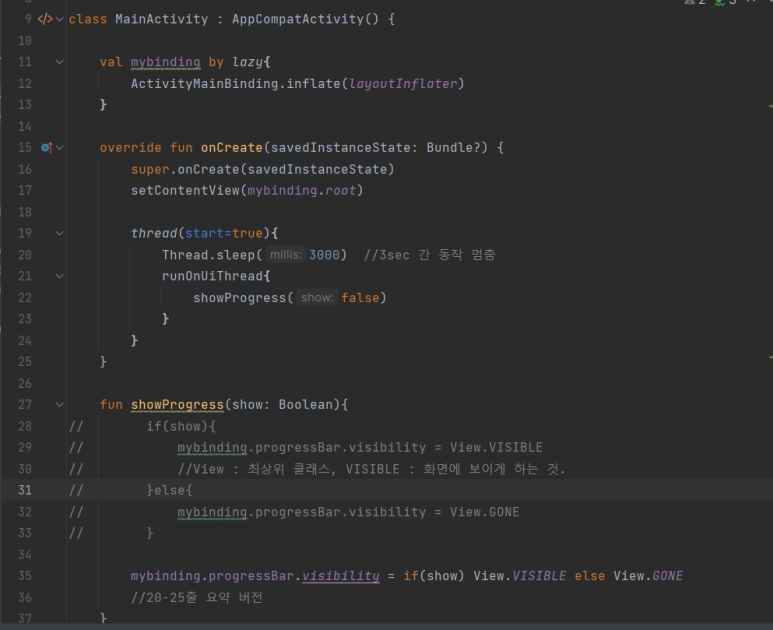
Task: Click the start=true named argument
Action: [224, 233]
